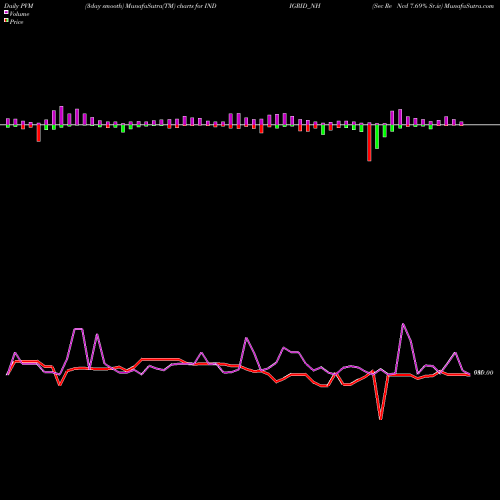Click the IGRID_NH symbol text

305,6
